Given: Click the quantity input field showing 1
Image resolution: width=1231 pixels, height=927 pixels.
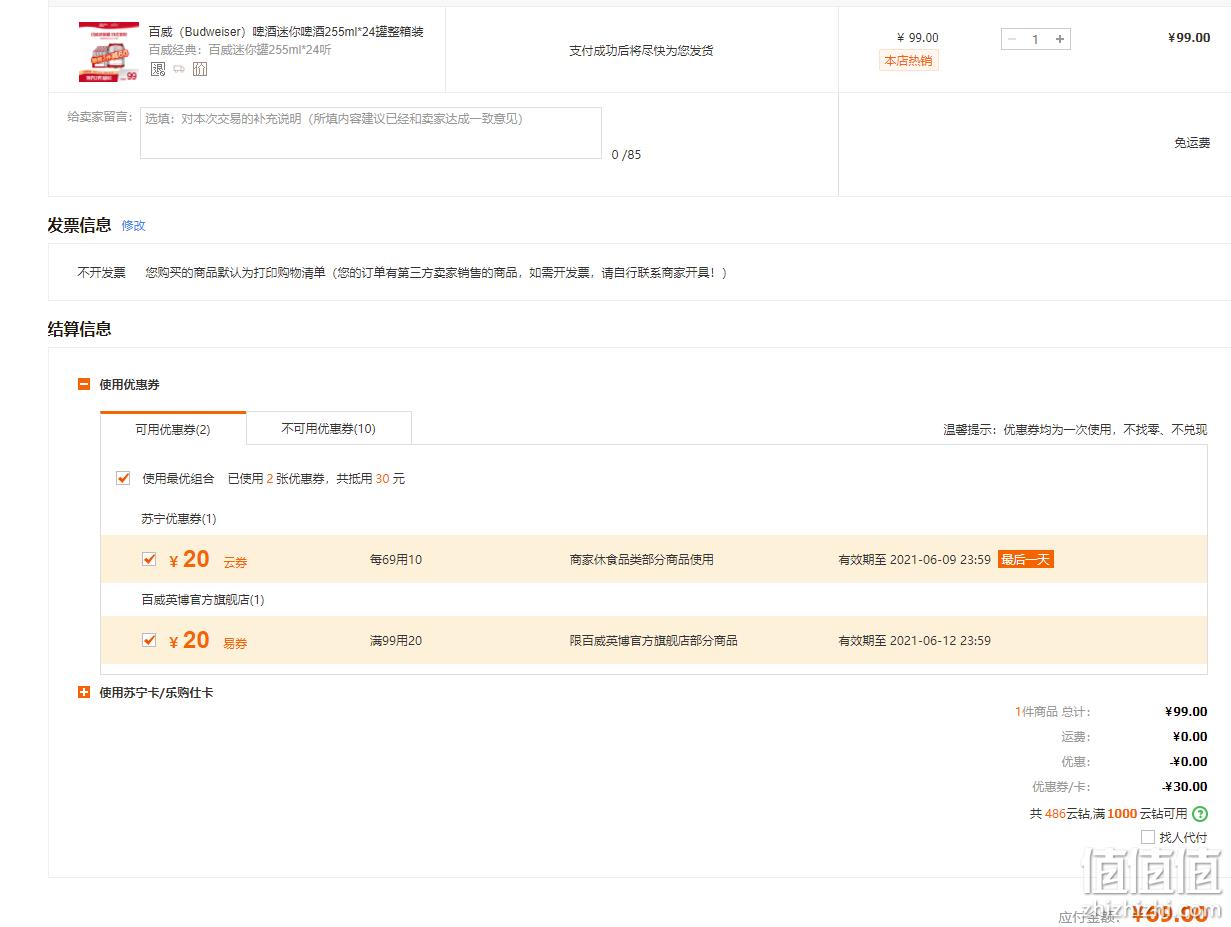Looking at the screenshot, I should 1036,39.
